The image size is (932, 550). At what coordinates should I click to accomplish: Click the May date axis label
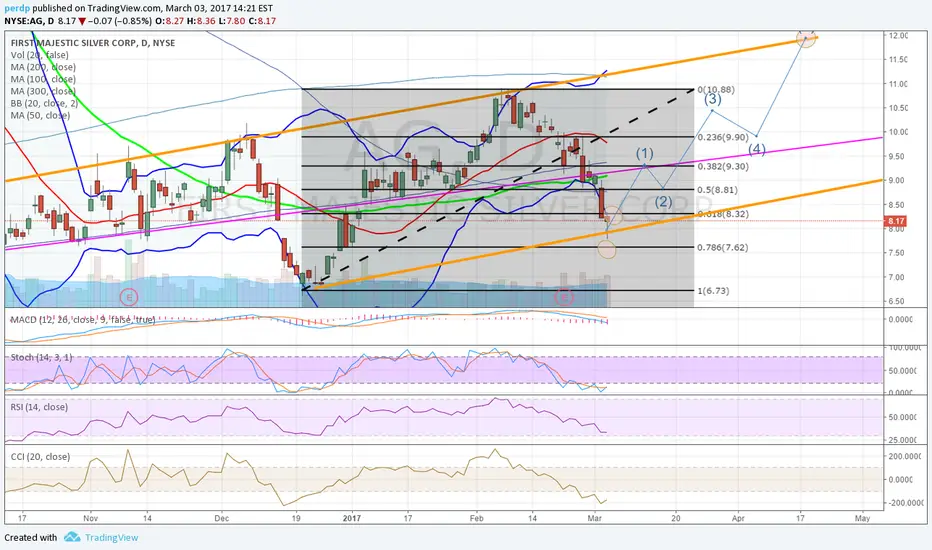[x=862, y=518]
